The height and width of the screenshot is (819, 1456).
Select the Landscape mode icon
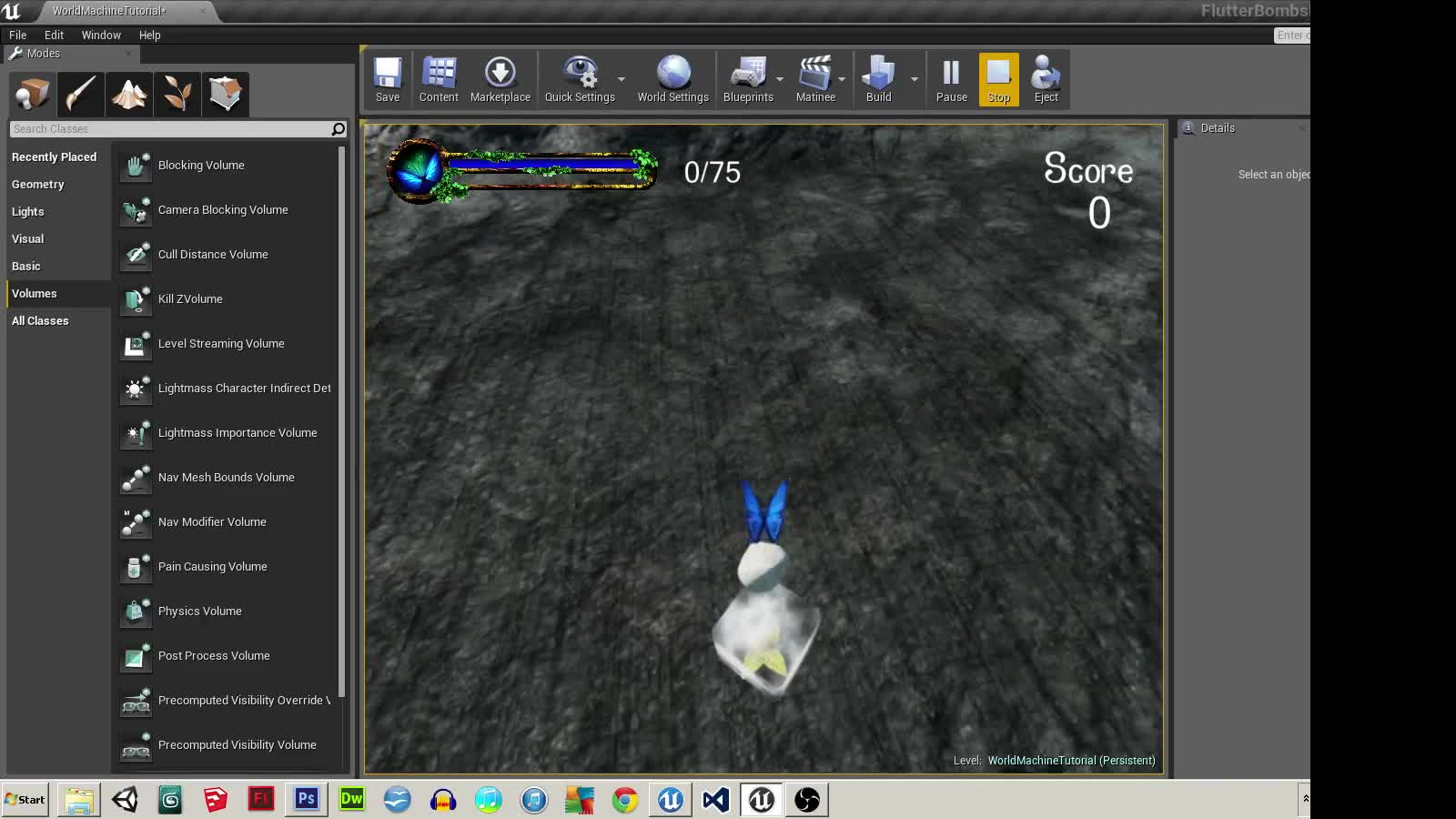pyautogui.click(x=129, y=94)
